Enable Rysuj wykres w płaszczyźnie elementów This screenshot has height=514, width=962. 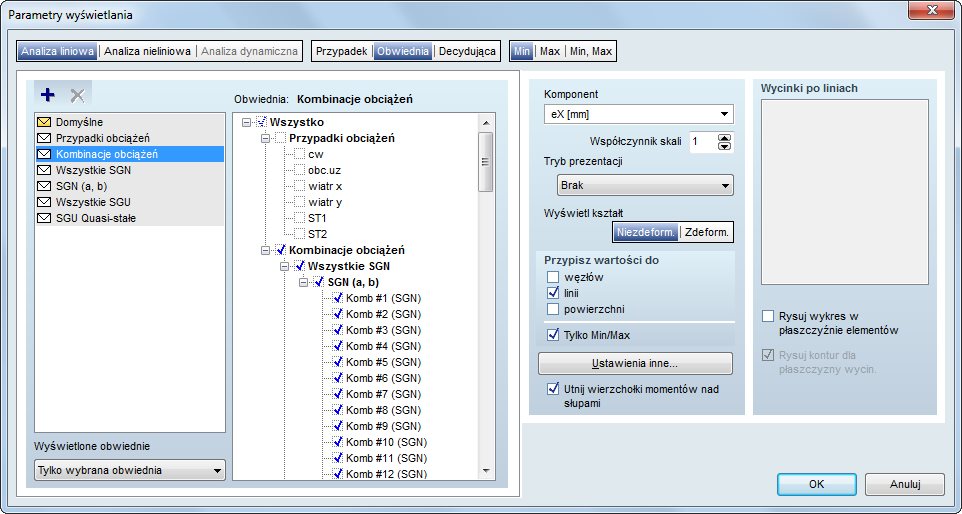click(x=768, y=316)
